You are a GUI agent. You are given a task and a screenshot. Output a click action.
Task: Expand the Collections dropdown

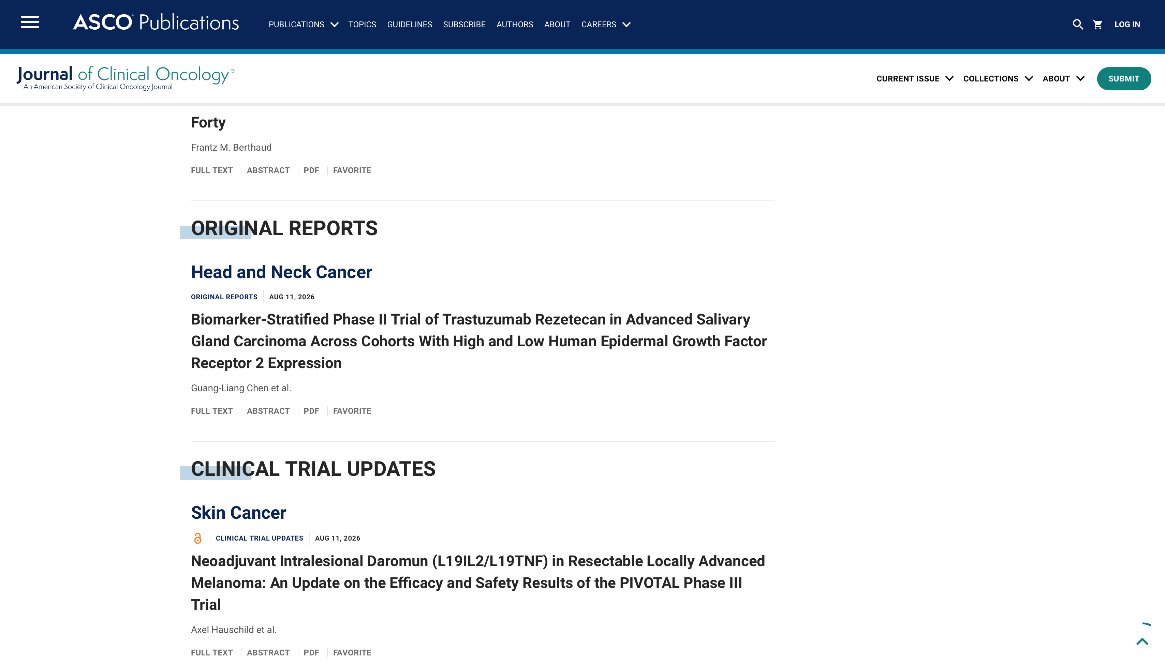tap(998, 79)
